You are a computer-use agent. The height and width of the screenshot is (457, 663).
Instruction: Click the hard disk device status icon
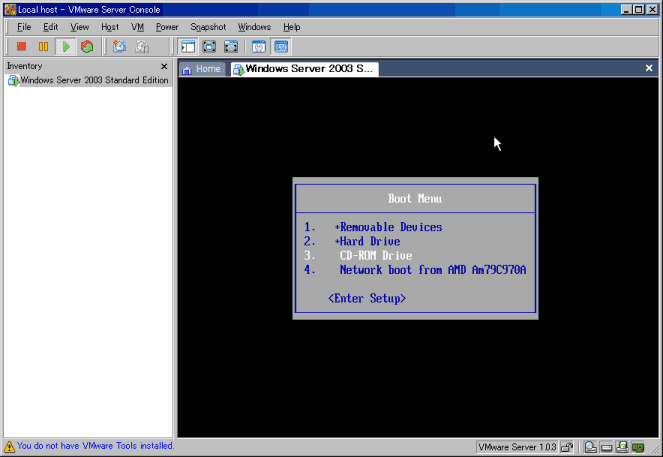(606, 447)
